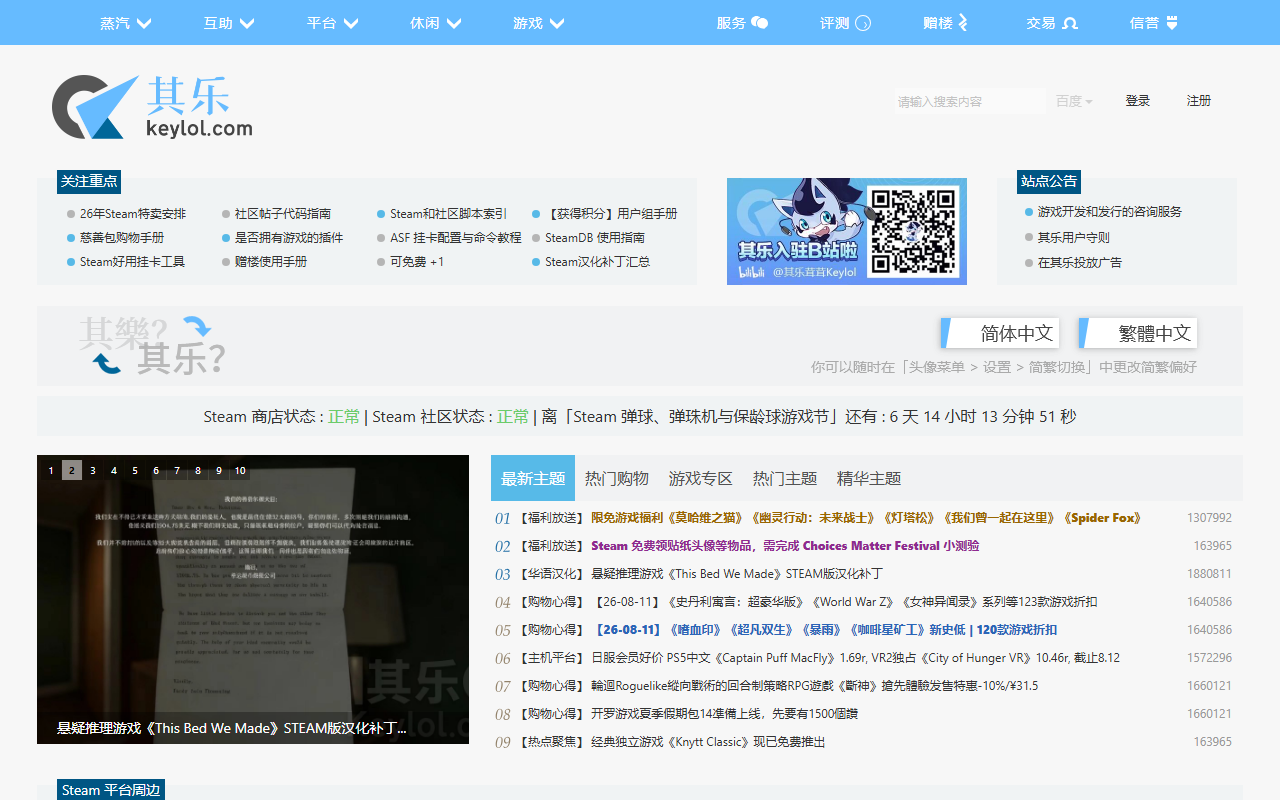
Task: Expand the 休闲 dropdown menu
Action: [436, 23]
